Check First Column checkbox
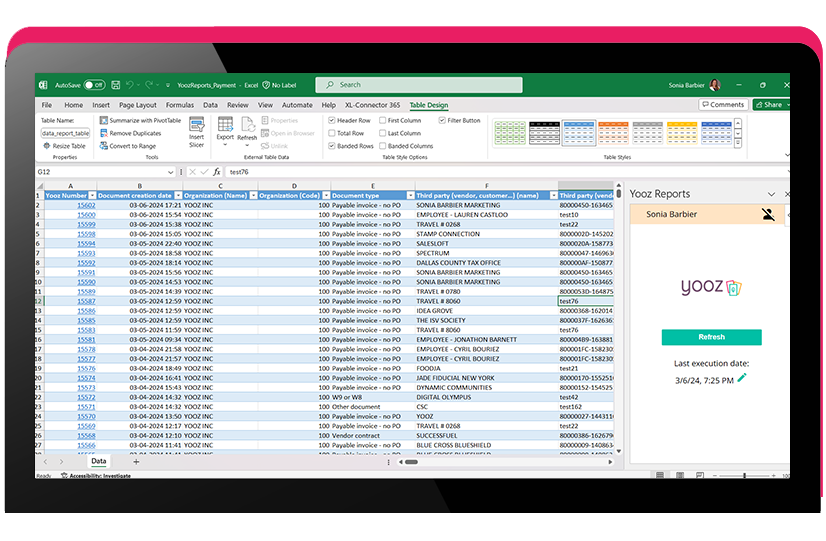826x541 pixels. tap(383, 121)
